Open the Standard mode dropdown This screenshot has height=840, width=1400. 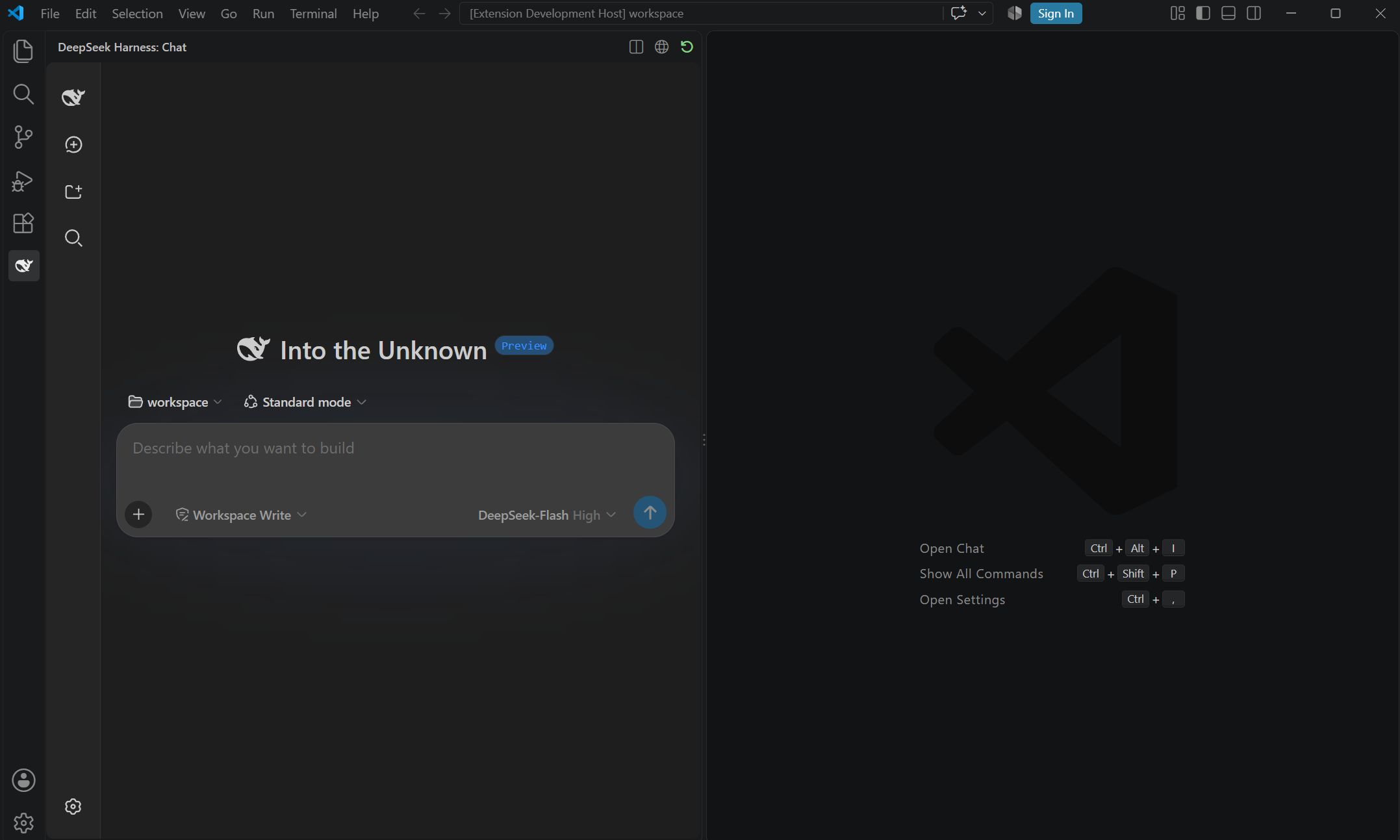point(305,402)
